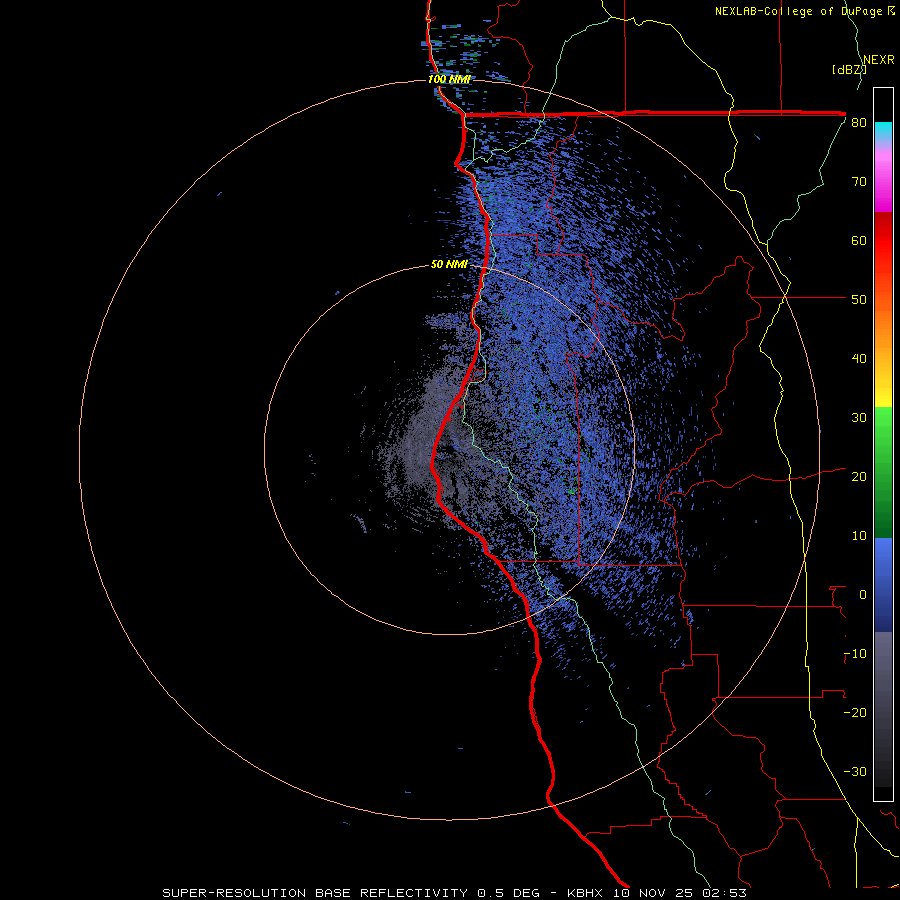Click the 60 dBZ scale value

coord(859,241)
